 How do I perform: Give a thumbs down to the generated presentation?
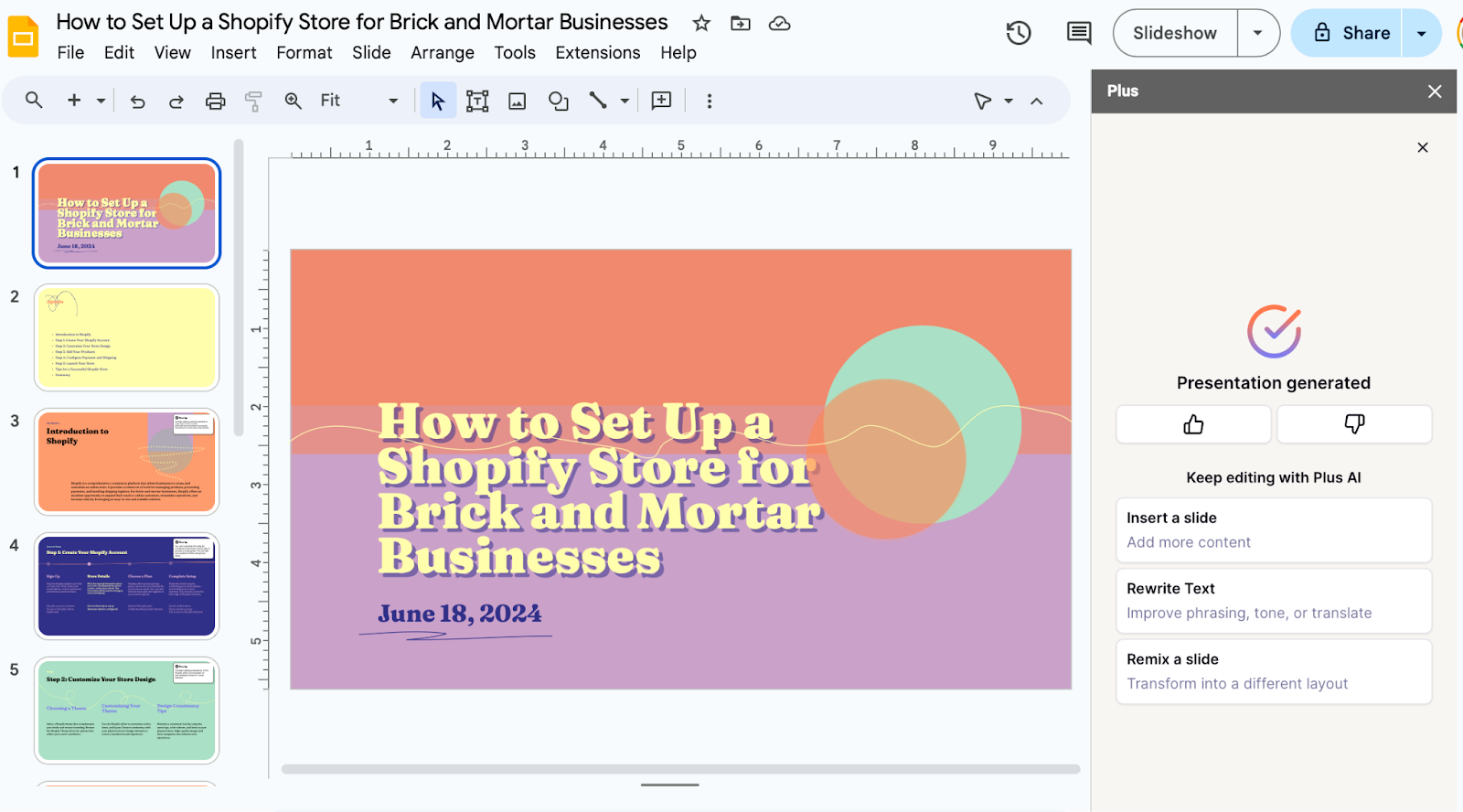pos(1354,424)
